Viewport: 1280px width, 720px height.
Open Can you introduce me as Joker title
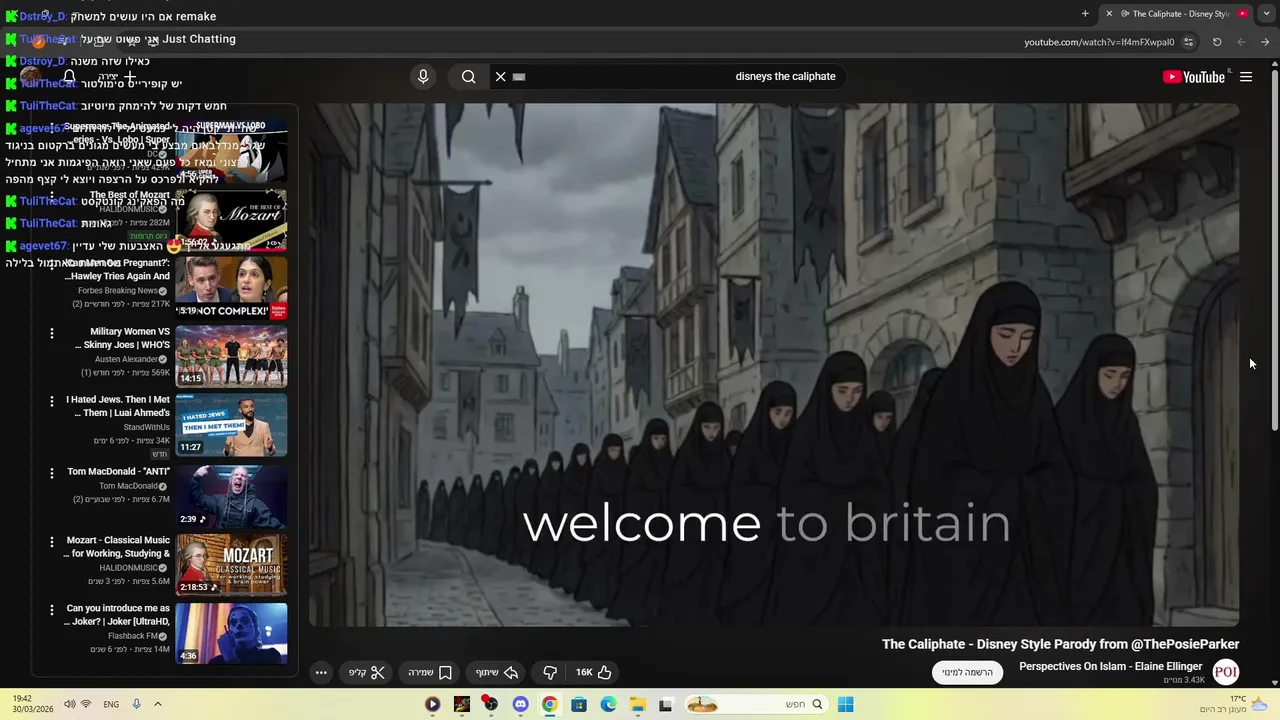tap(118, 615)
